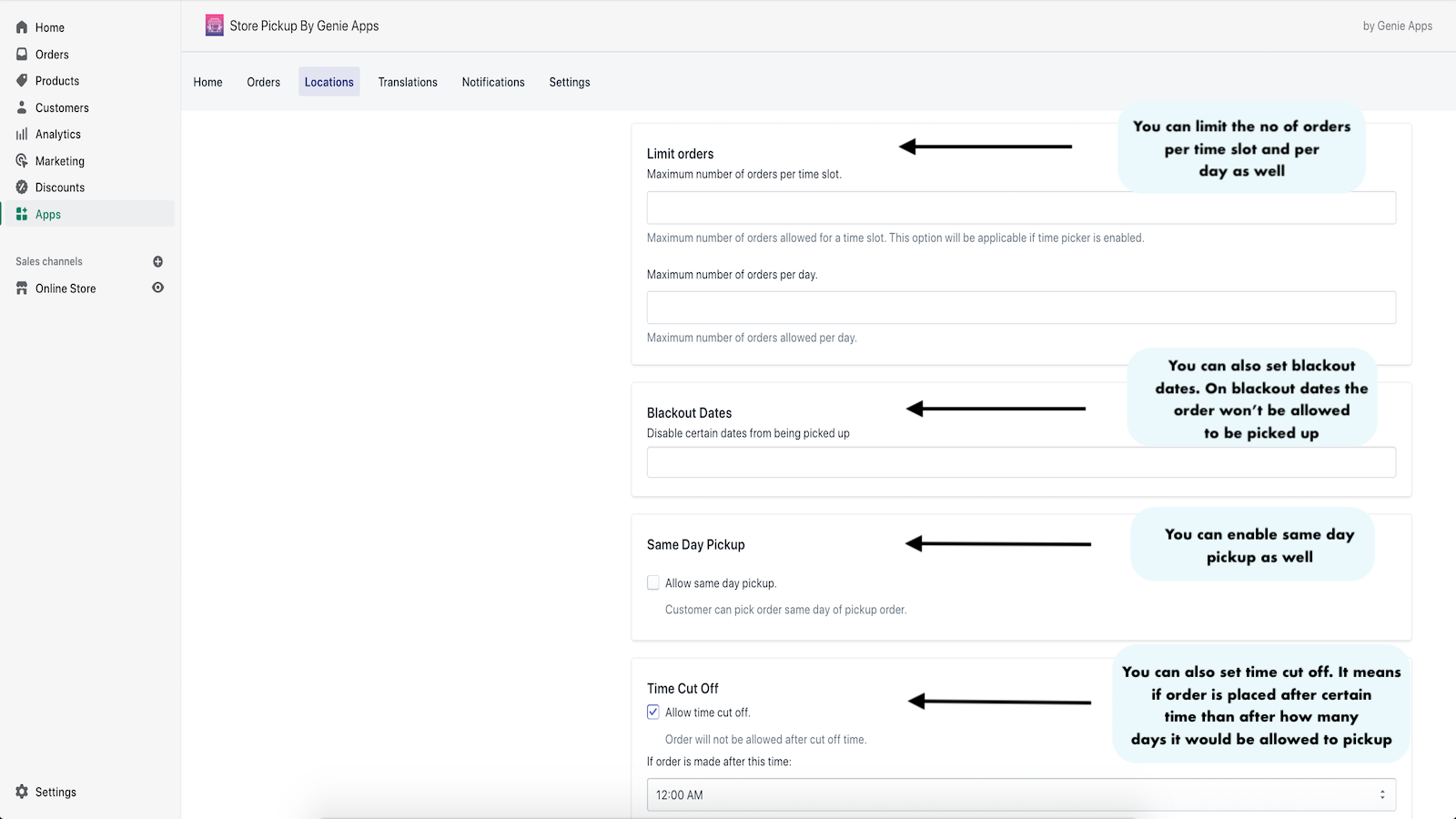Select the Customers person icon
The image size is (1456, 819).
(22, 107)
